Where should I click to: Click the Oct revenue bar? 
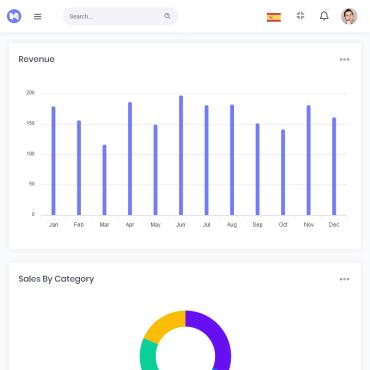click(x=283, y=172)
